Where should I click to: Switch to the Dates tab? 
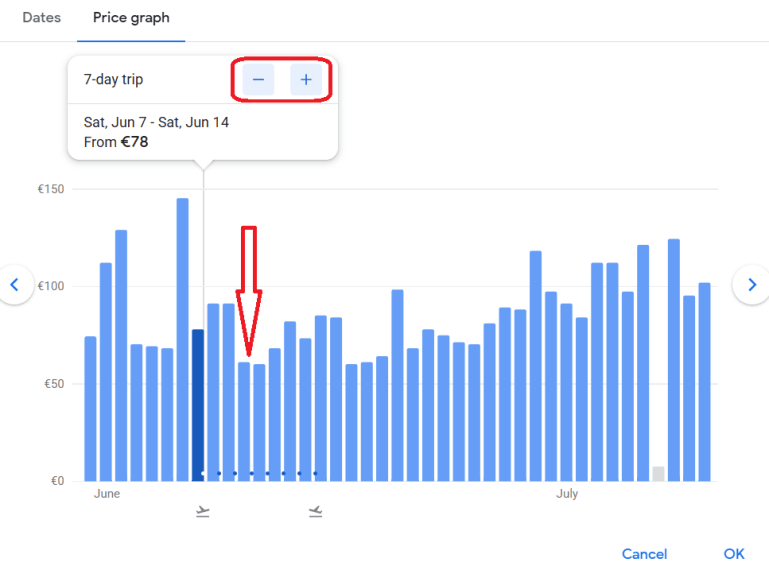(41, 18)
